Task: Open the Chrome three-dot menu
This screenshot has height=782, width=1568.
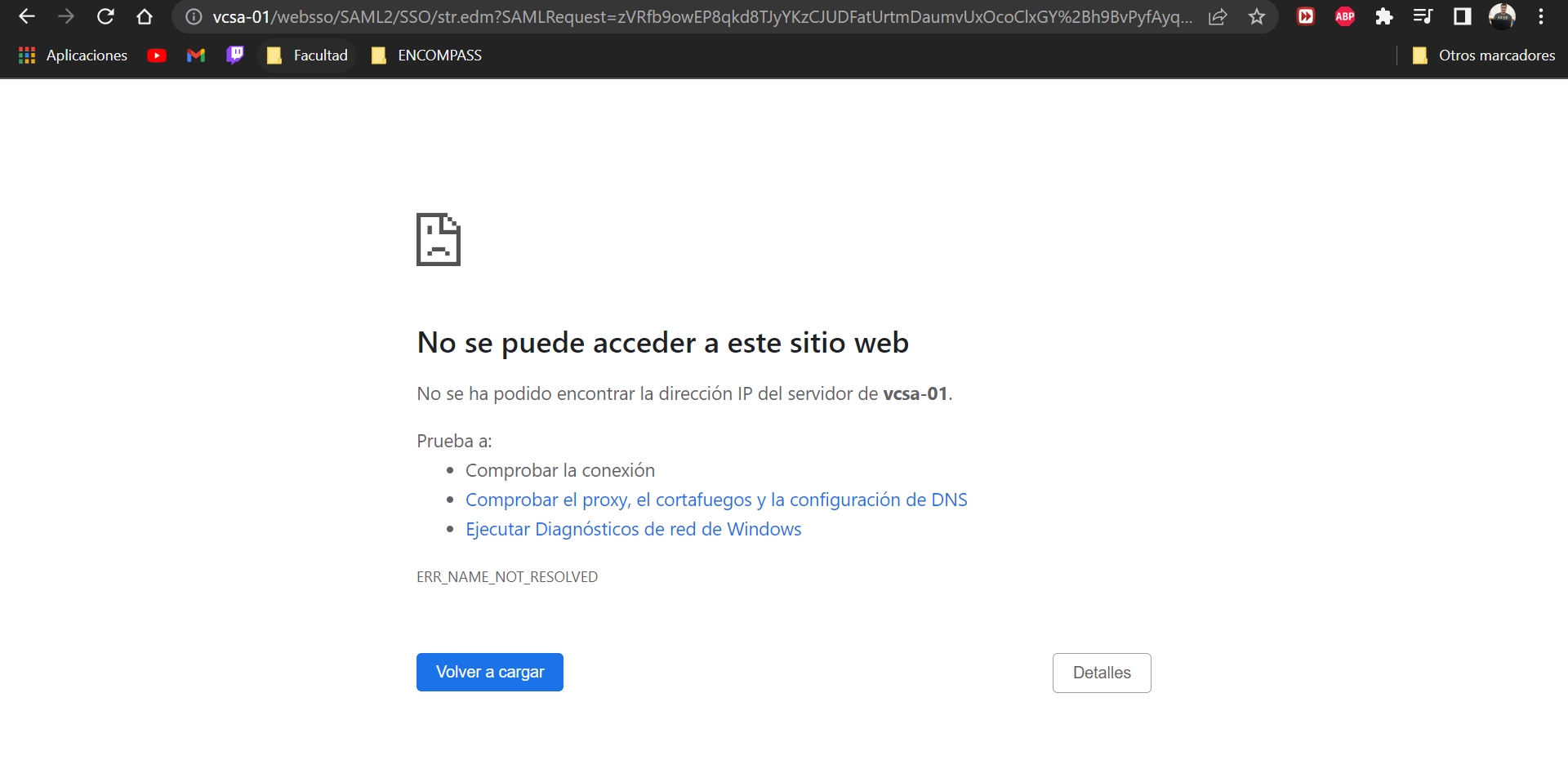Action: pos(1541,16)
